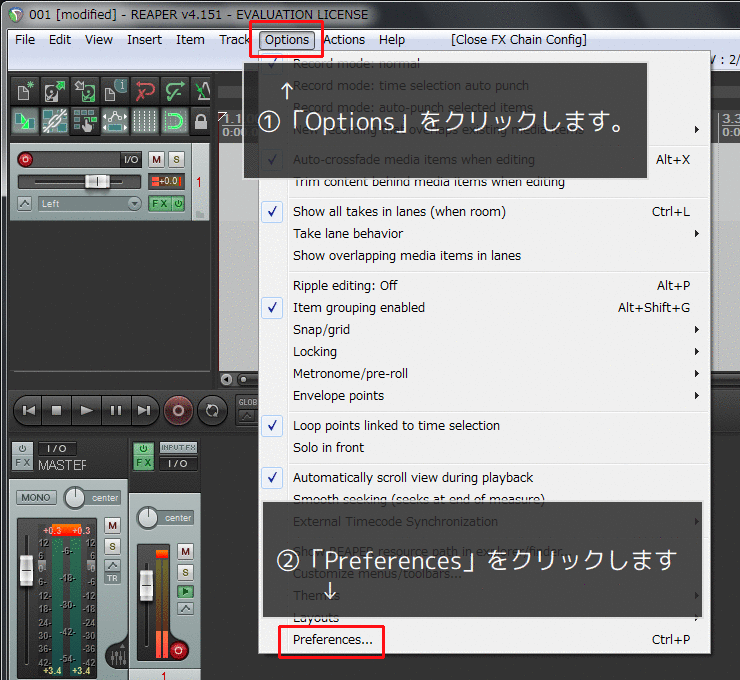Toggle the lock icon in the toolbar
Image resolution: width=740 pixels, height=680 pixels.
pos(201,122)
